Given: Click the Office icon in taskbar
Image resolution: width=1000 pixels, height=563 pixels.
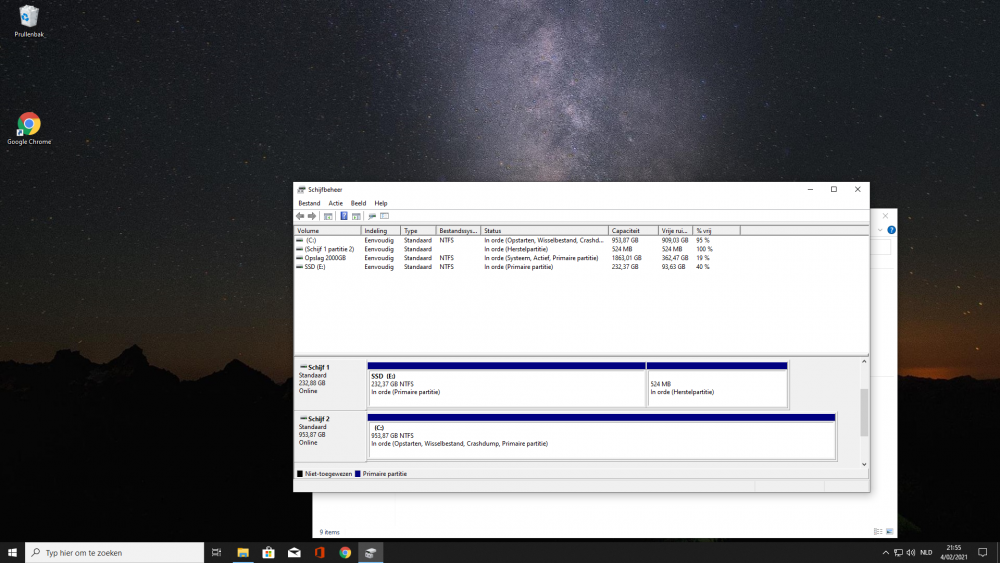Looking at the screenshot, I should (319, 552).
